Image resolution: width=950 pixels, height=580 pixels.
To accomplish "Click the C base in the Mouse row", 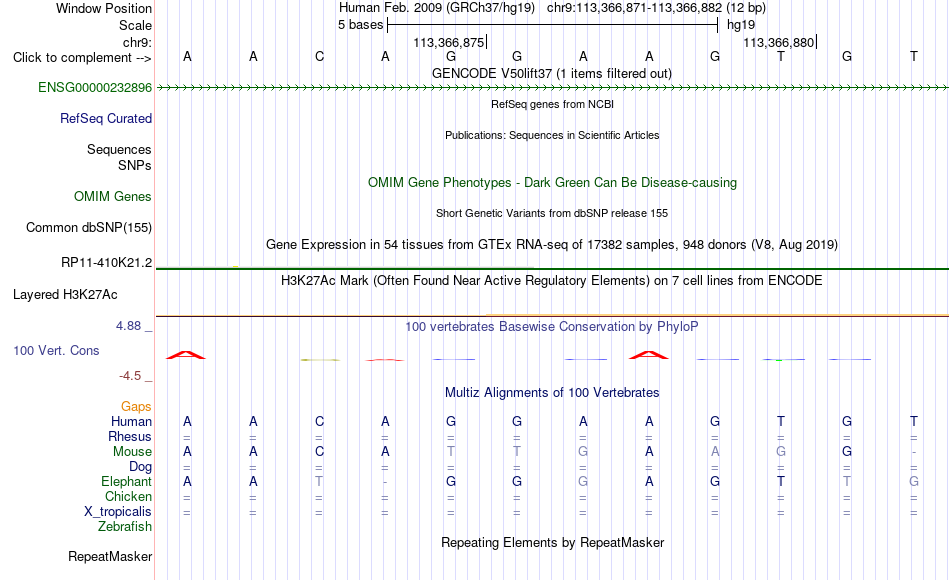I will pyautogui.click(x=319, y=452).
